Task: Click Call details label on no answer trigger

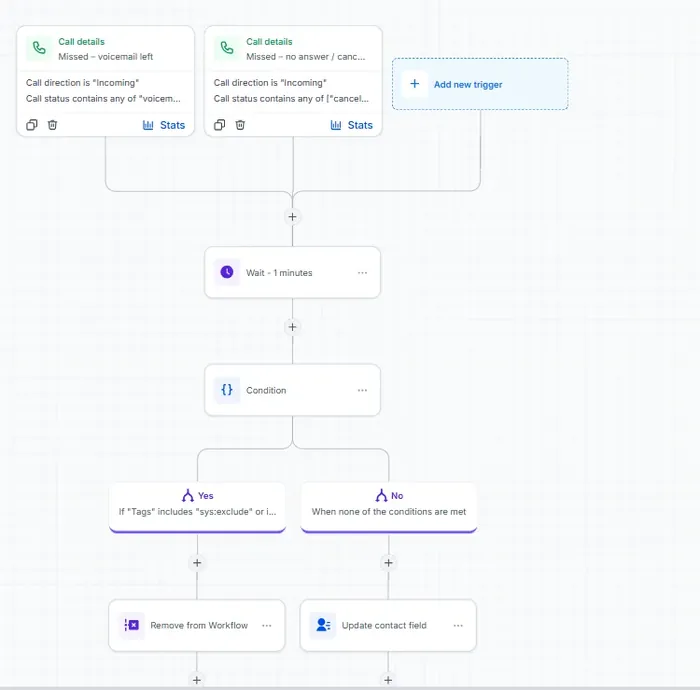Action: [269, 42]
